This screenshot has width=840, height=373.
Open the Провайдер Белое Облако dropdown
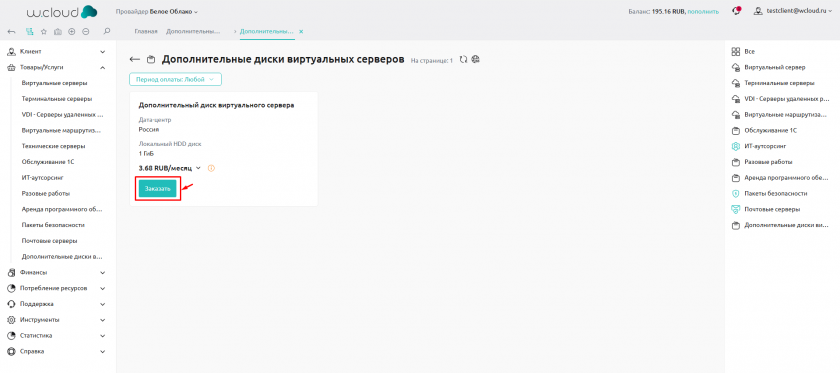click(x=156, y=12)
